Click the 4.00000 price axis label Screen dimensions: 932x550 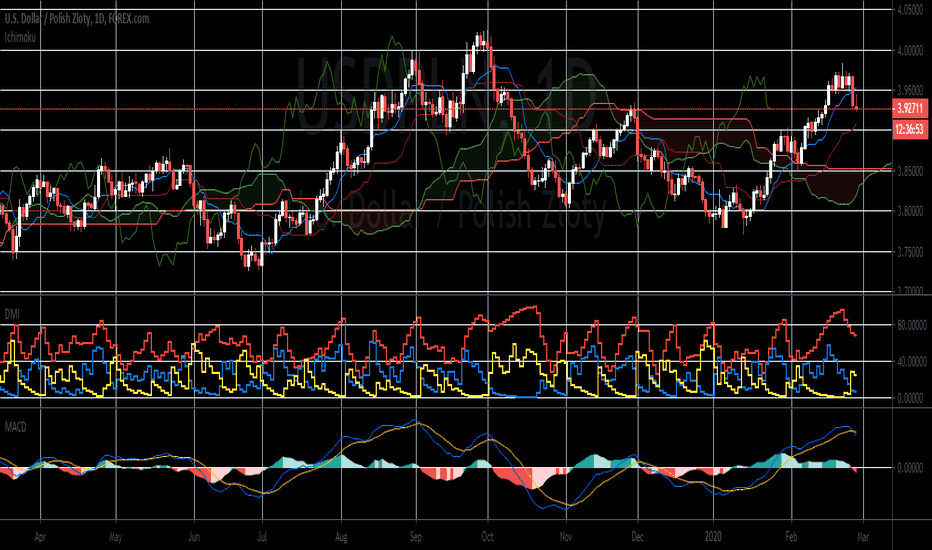[x=910, y=51]
